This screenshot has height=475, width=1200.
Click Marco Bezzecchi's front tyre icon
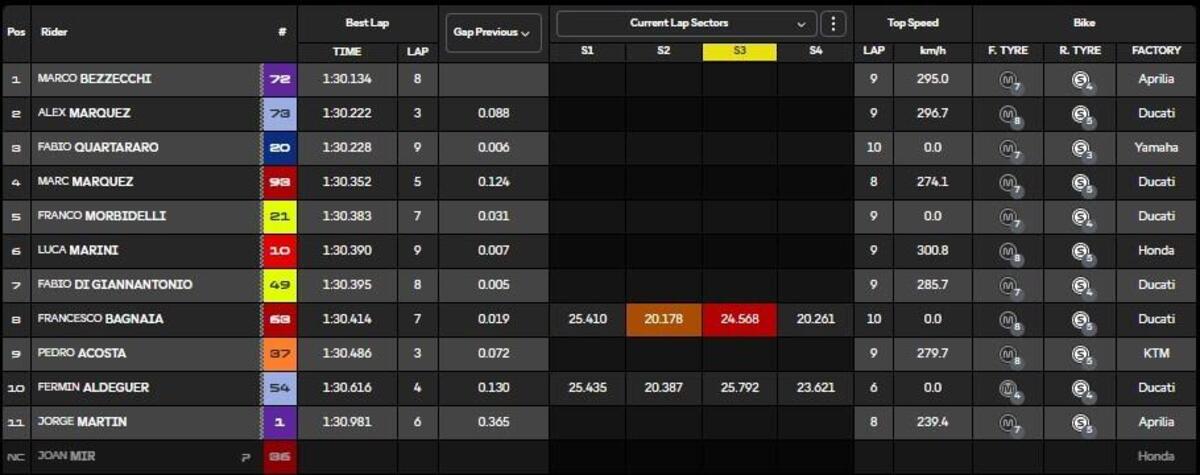tap(1008, 80)
